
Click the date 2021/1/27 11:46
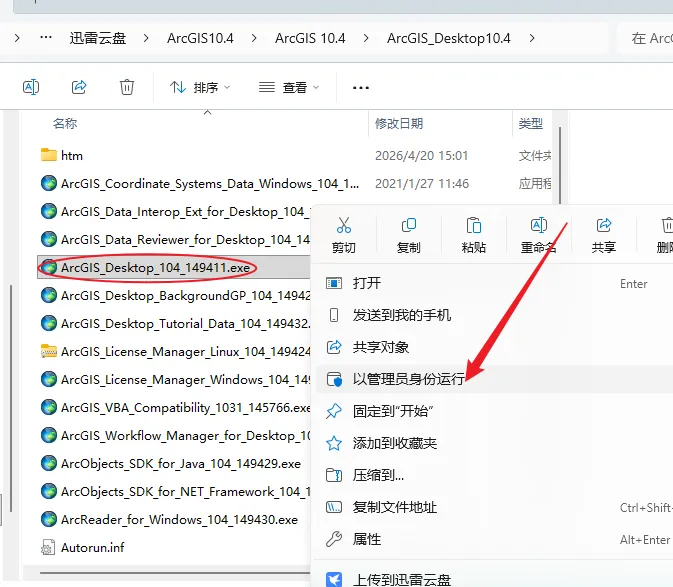(421, 183)
